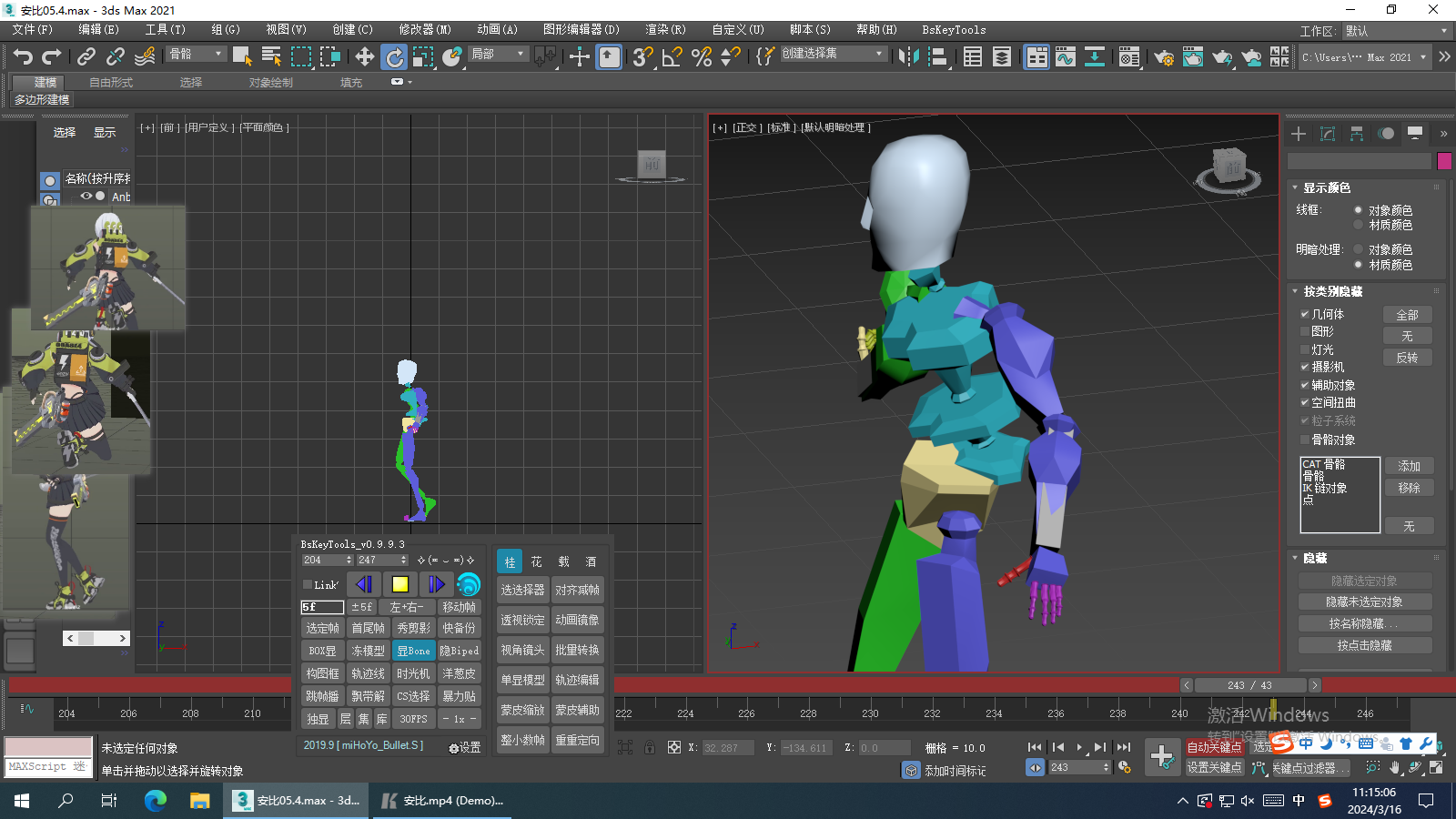Click the 全部 button in hide by category
The height and width of the screenshot is (819, 1456).
coord(1407,315)
